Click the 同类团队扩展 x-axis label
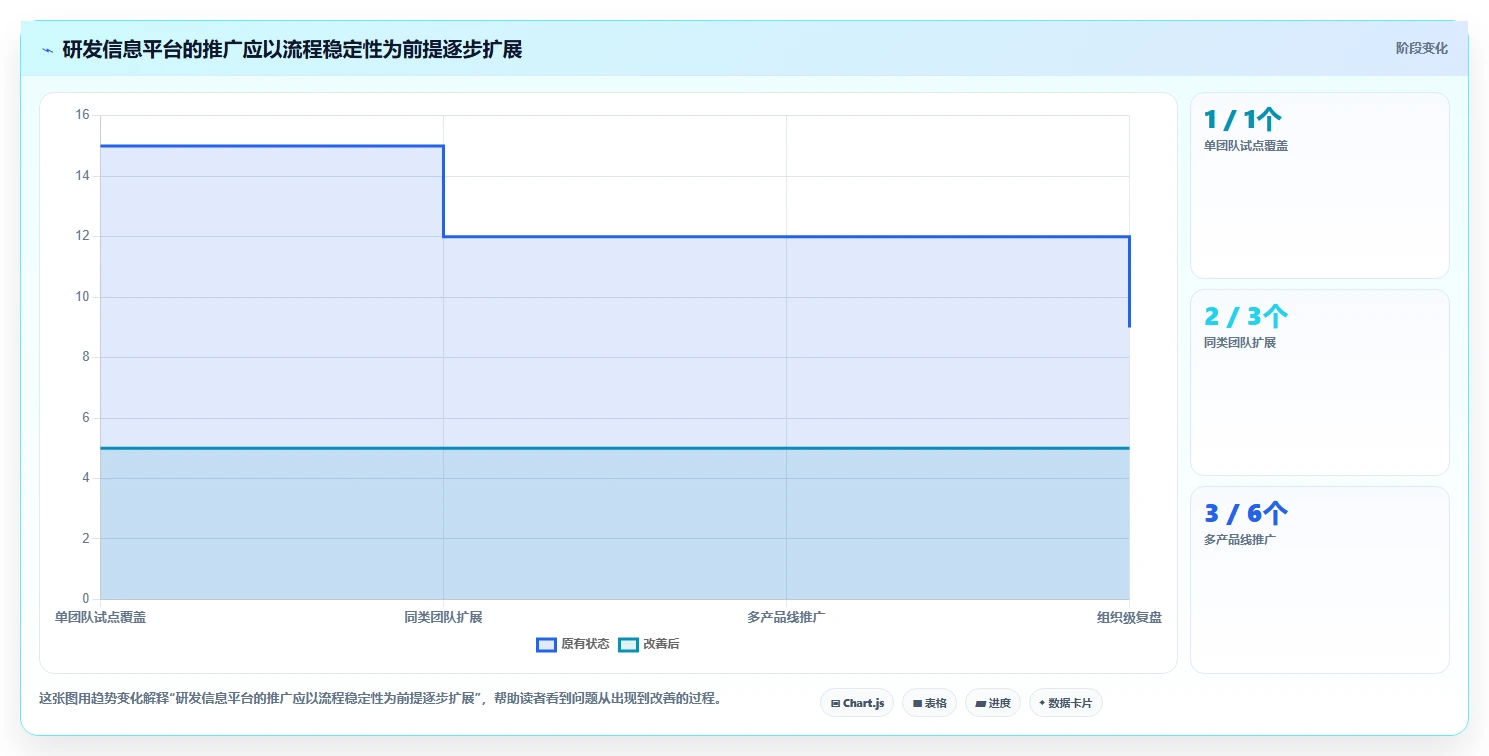Viewport: 1489px width, 756px height. coord(443,618)
